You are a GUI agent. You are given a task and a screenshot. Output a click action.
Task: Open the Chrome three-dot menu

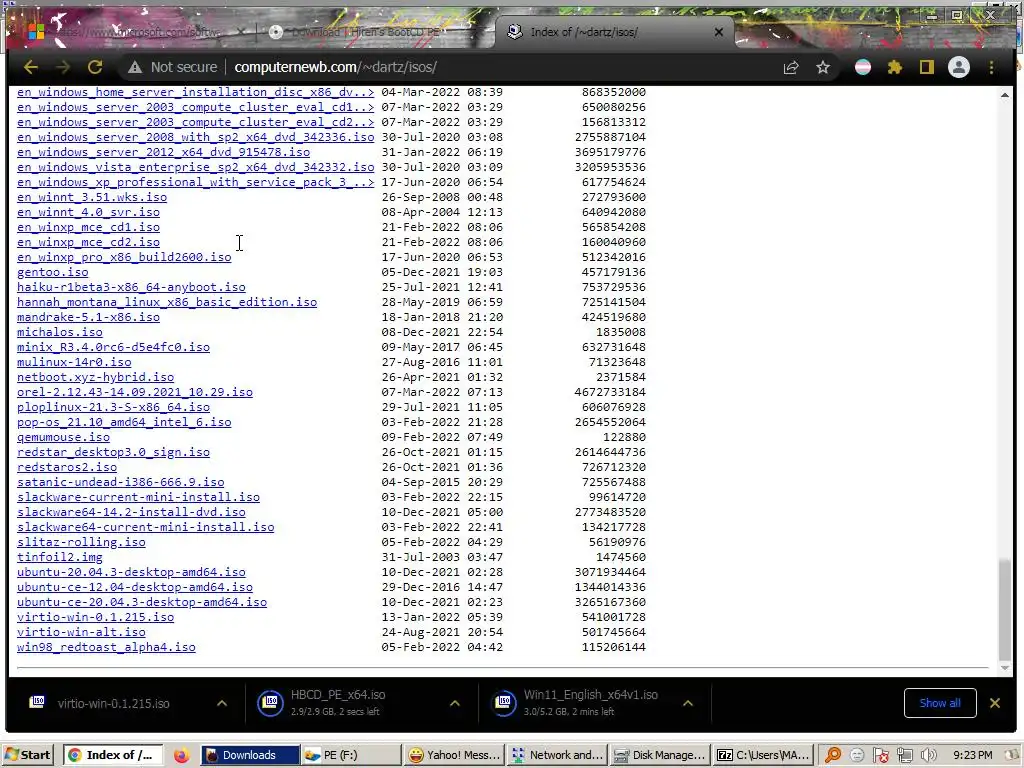991,67
